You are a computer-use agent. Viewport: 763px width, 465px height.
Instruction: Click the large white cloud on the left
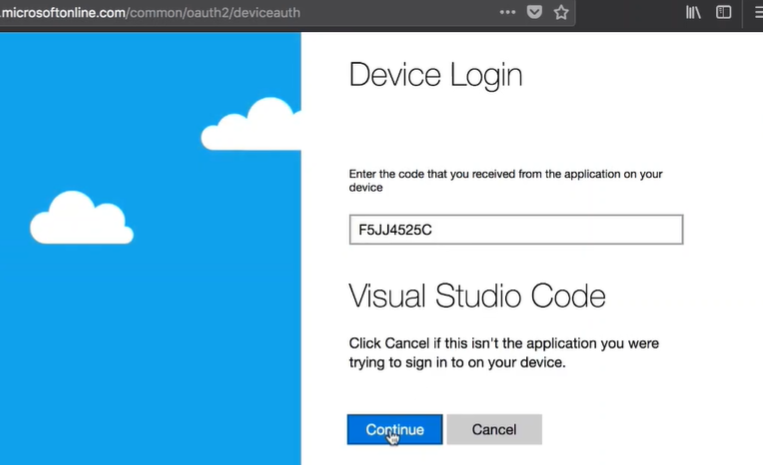point(80,220)
